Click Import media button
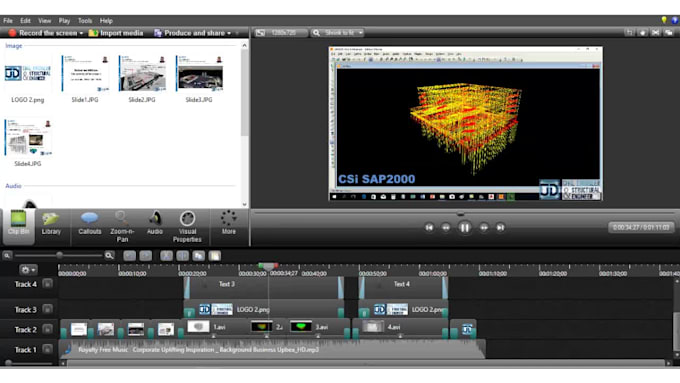Viewport: 680px width, 383px height. 116,33
